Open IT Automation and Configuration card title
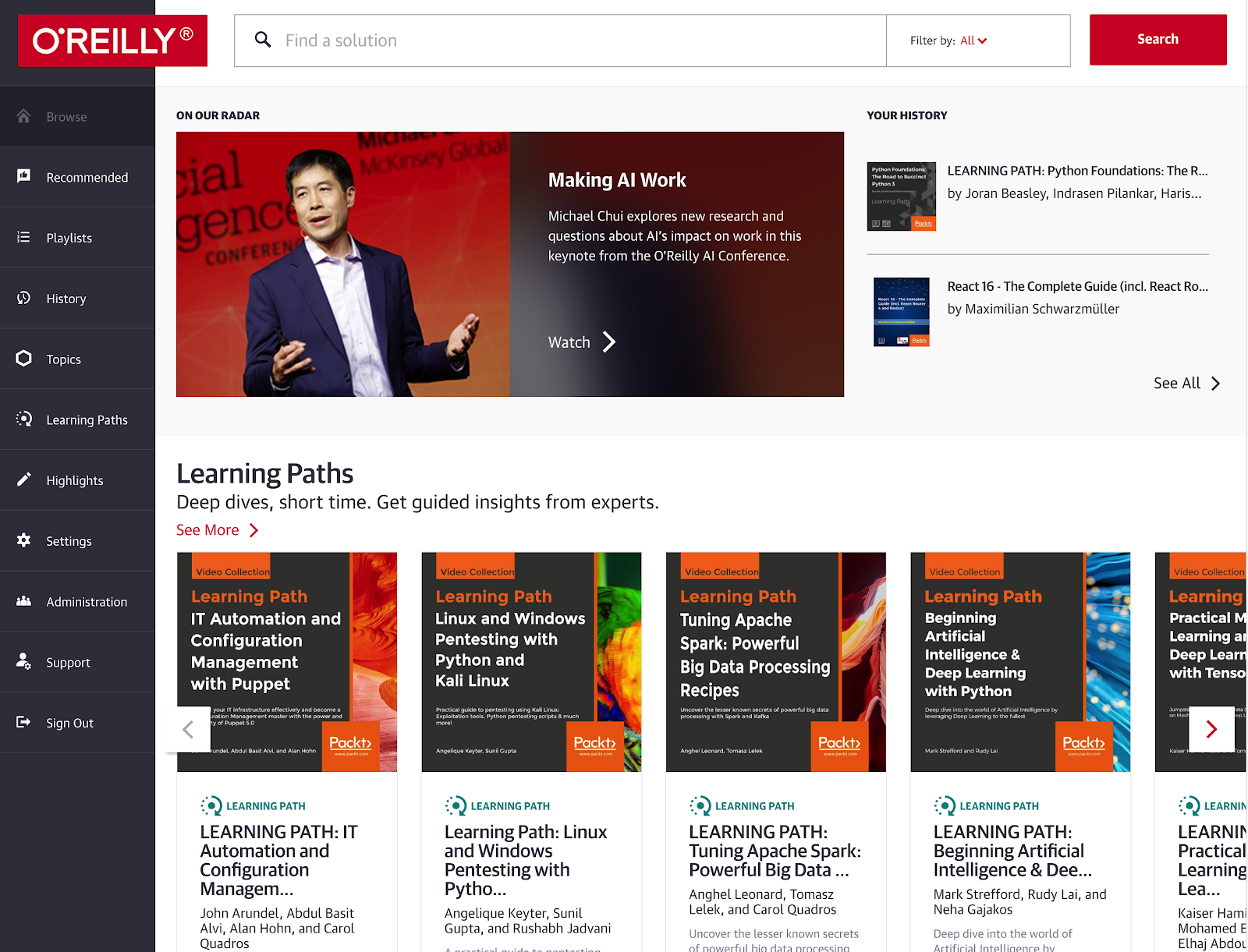The width and height of the screenshot is (1248, 952). (x=278, y=860)
